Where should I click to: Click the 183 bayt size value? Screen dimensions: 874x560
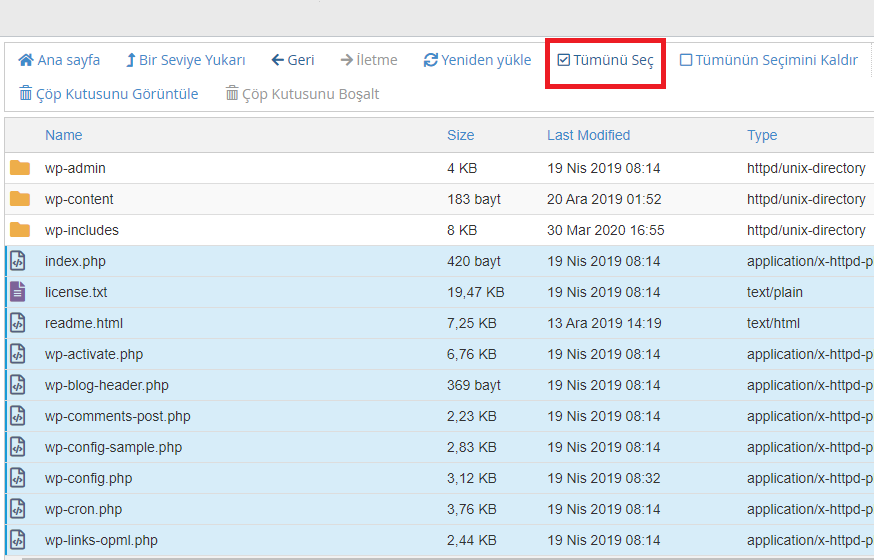(474, 199)
